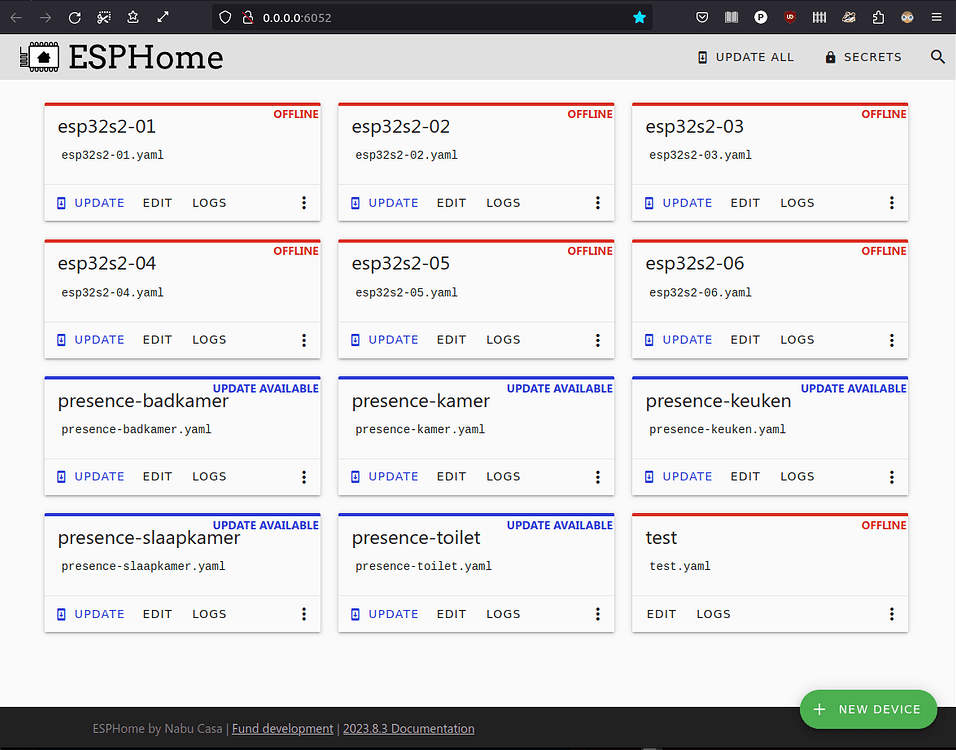This screenshot has width=956, height=750.
Task: Open the ESPHome search icon
Action: (937, 57)
